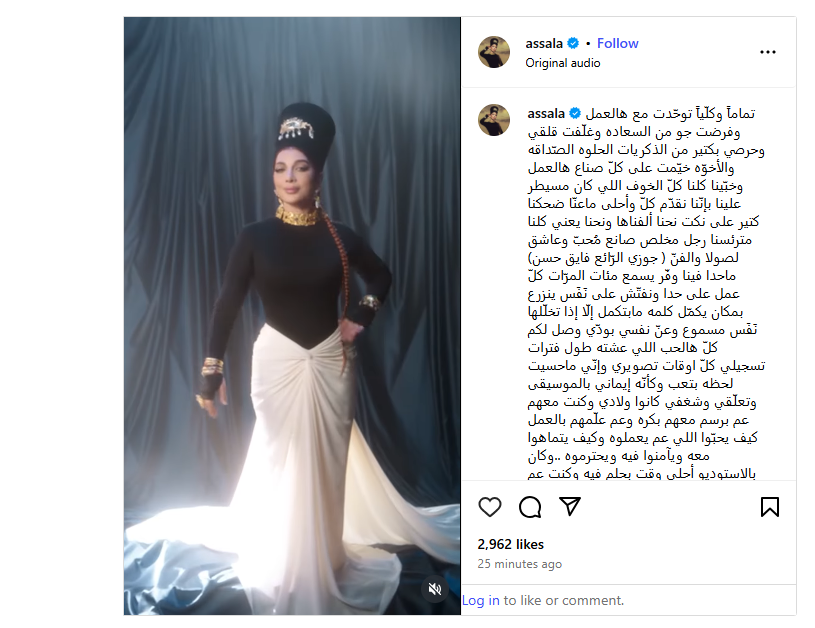Viewport: 815px width, 628px height.
Task: Open assala avatar beside the caption
Action: coord(494,120)
